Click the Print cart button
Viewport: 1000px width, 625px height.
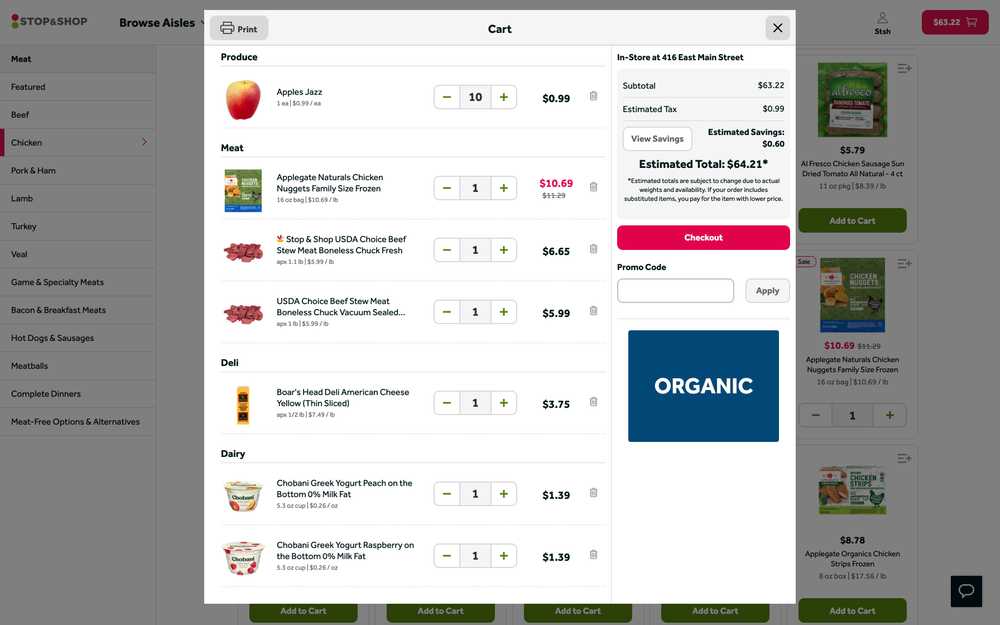pos(239,29)
